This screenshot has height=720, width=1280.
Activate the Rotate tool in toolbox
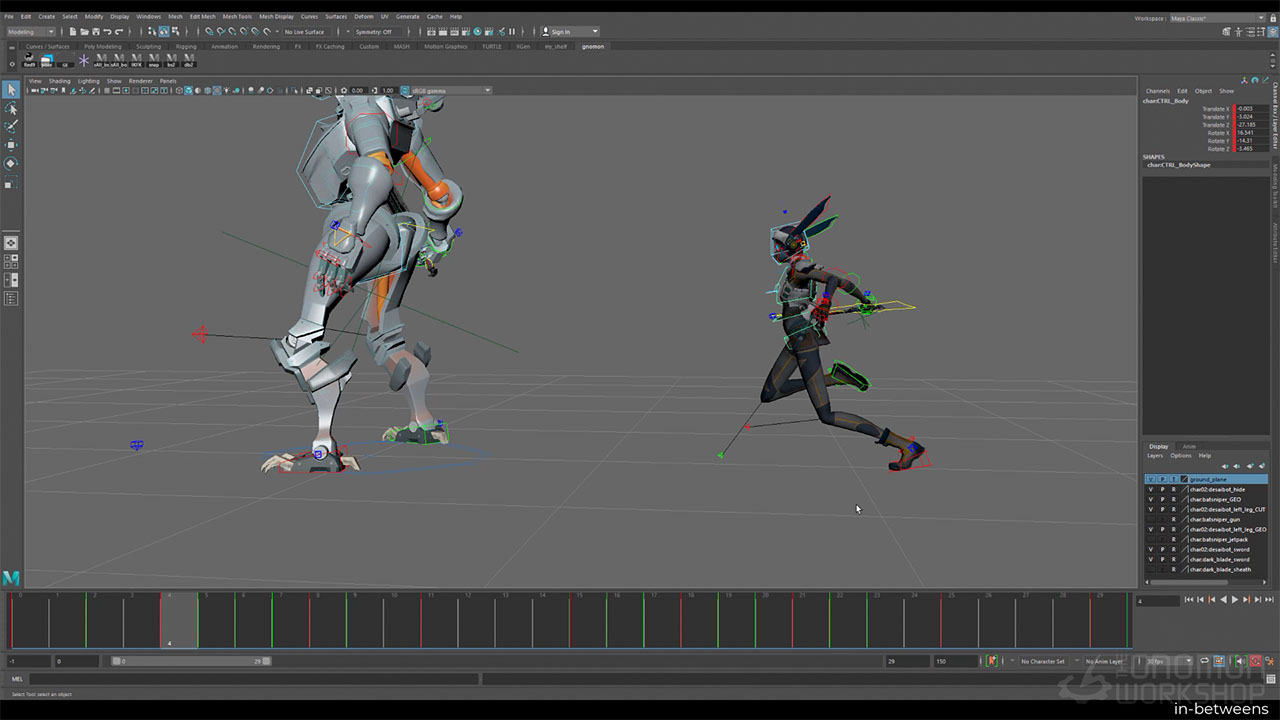(11, 163)
